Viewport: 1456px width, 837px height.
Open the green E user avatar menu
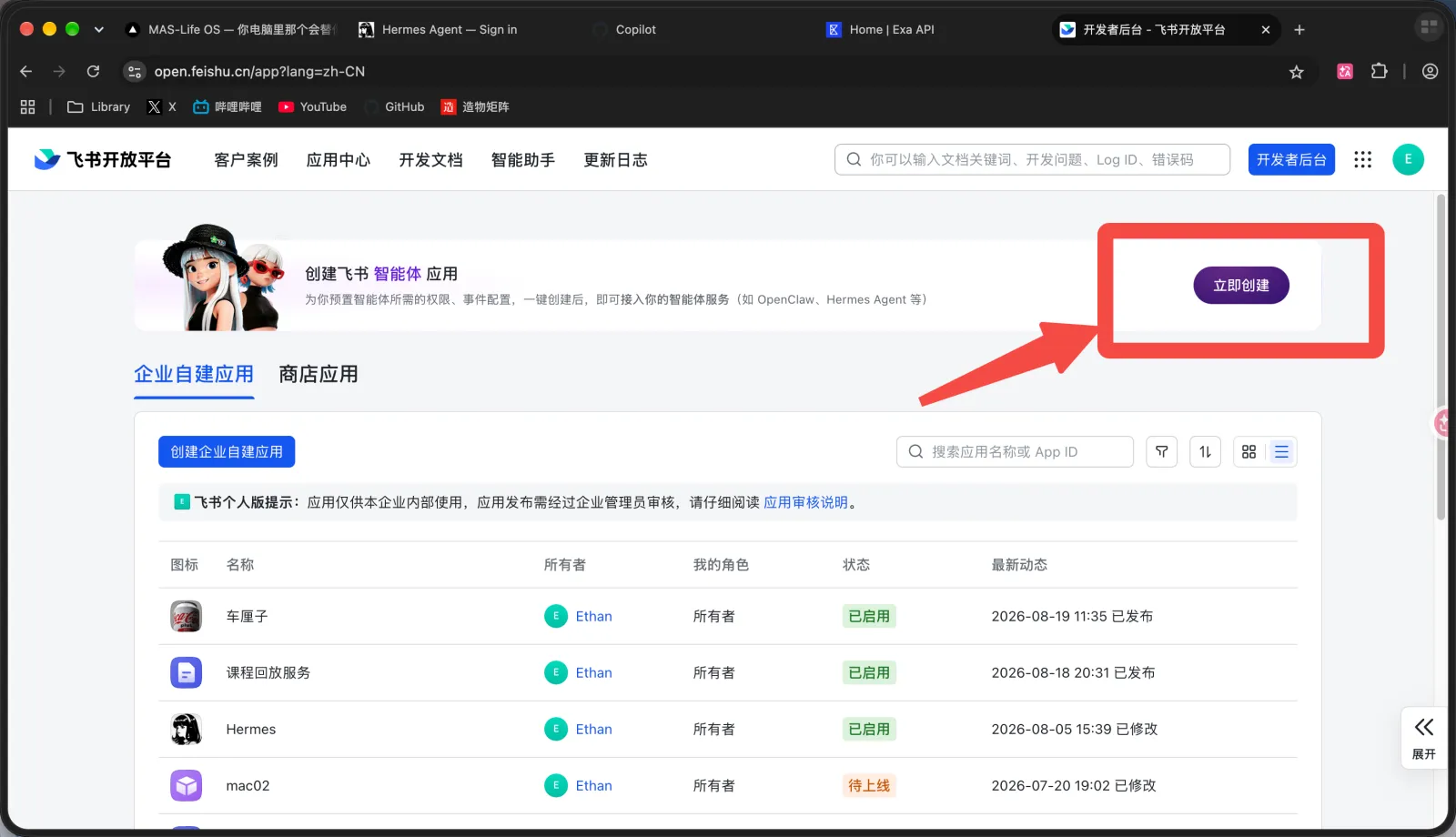pos(1408,159)
